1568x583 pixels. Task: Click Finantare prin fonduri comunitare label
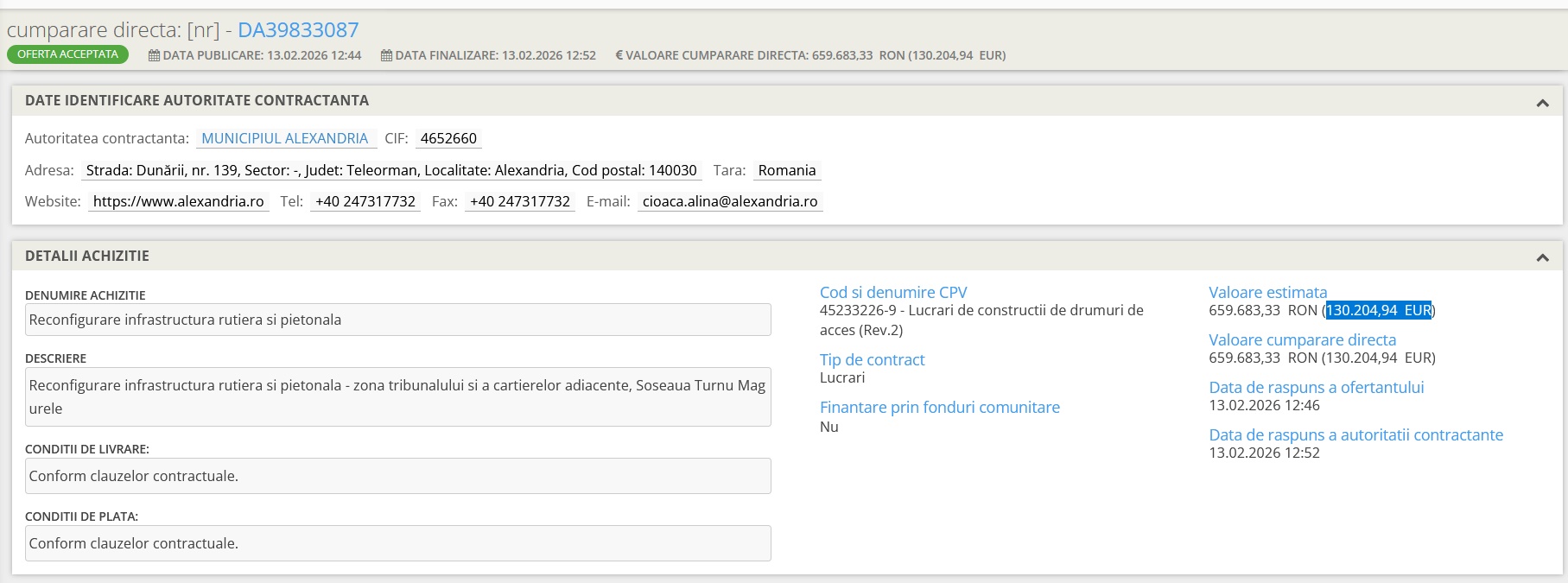[x=940, y=408]
